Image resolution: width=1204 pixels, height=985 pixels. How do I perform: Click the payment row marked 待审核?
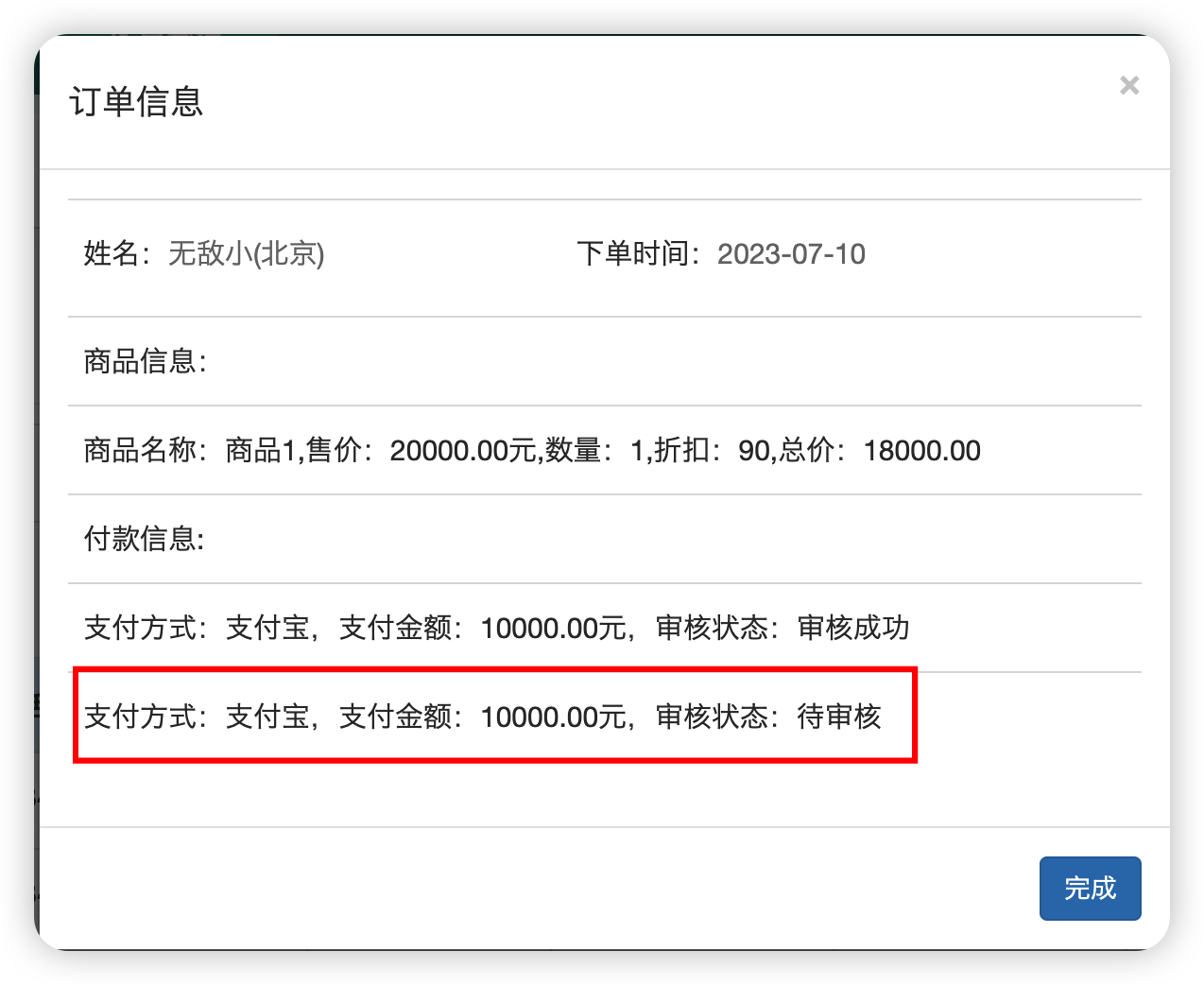pos(605,717)
